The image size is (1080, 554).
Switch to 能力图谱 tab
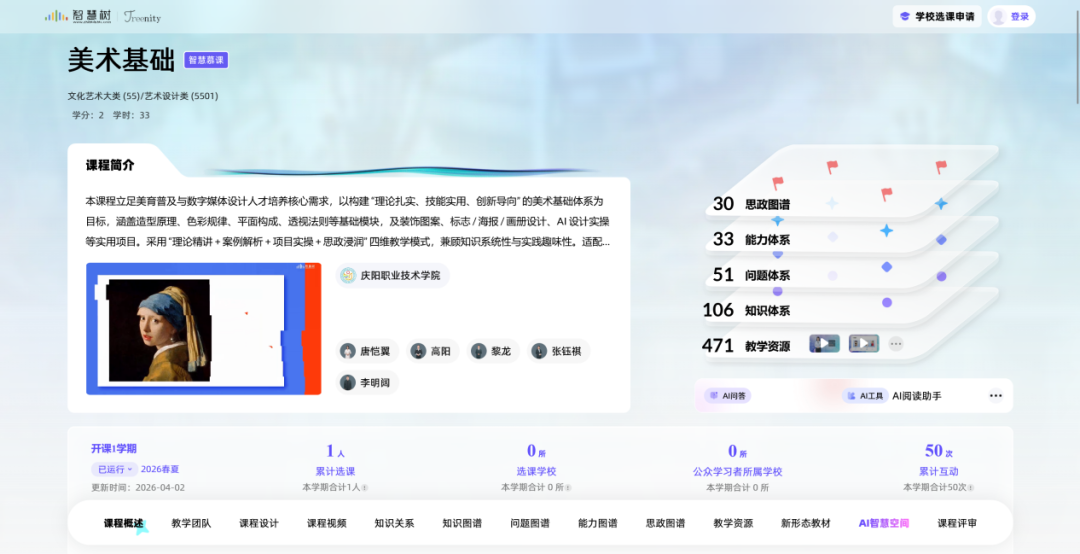(x=598, y=524)
